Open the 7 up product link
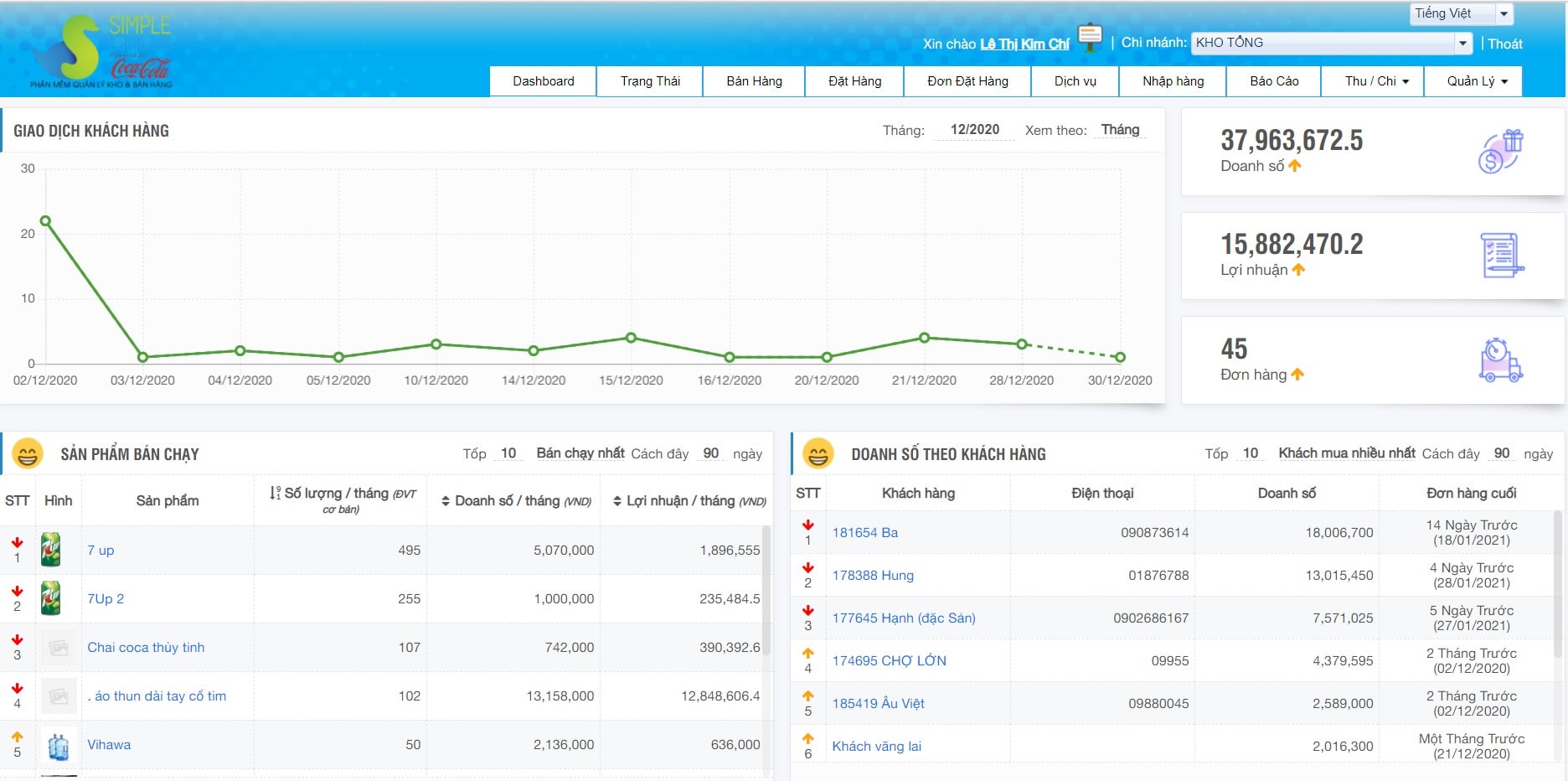The width and height of the screenshot is (1568, 781). (101, 551)
